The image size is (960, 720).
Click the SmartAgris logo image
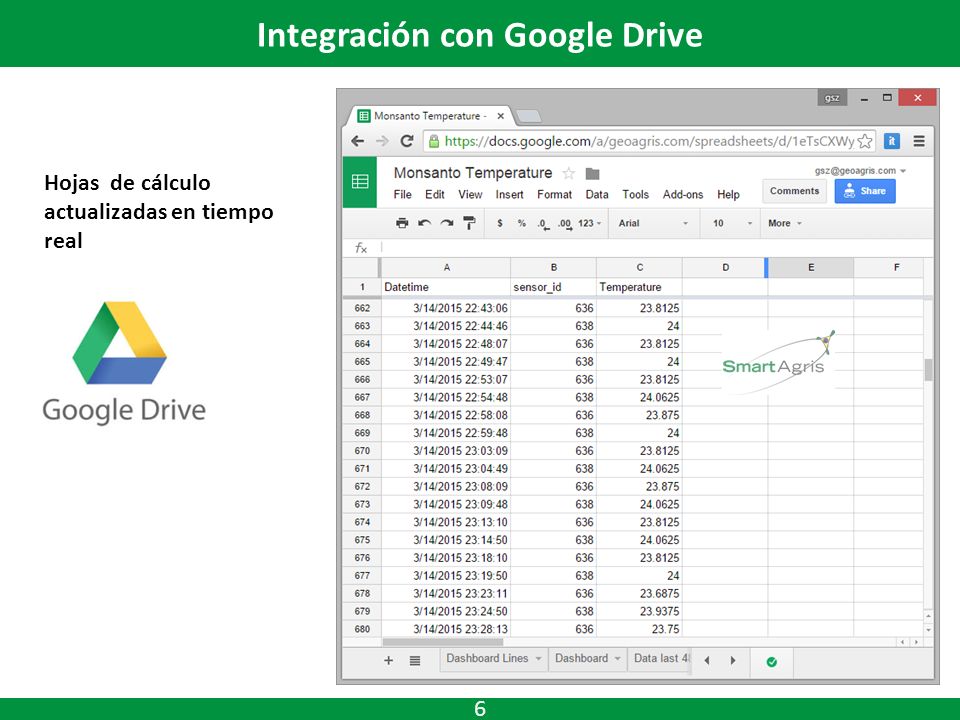pyautogui.click(x=778, y=362)
